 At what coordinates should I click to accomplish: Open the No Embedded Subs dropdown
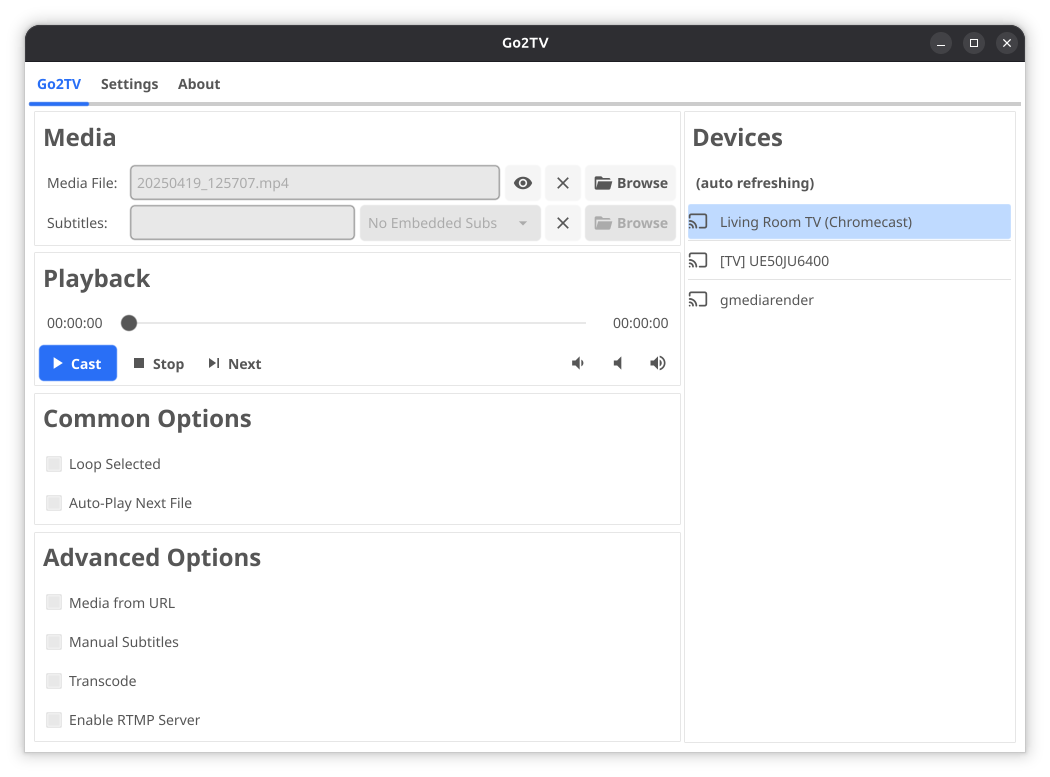coord(450,223)
